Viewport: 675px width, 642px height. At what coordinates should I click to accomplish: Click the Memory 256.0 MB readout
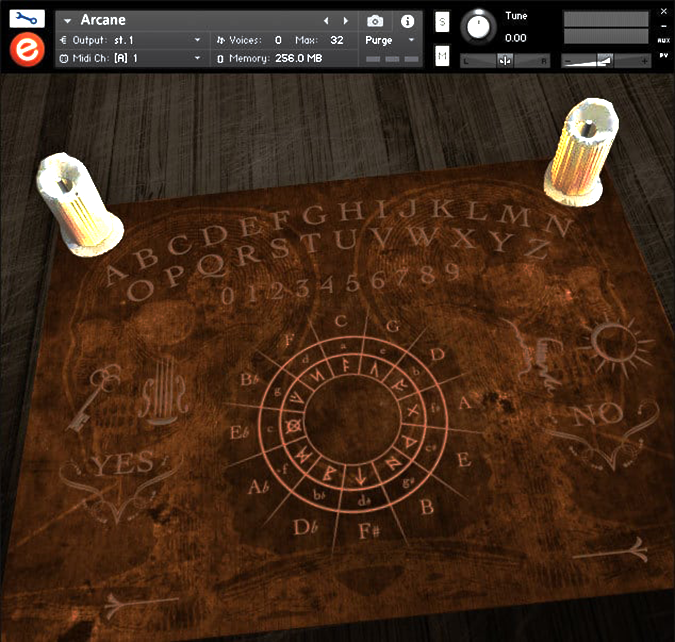click(298, 58)
